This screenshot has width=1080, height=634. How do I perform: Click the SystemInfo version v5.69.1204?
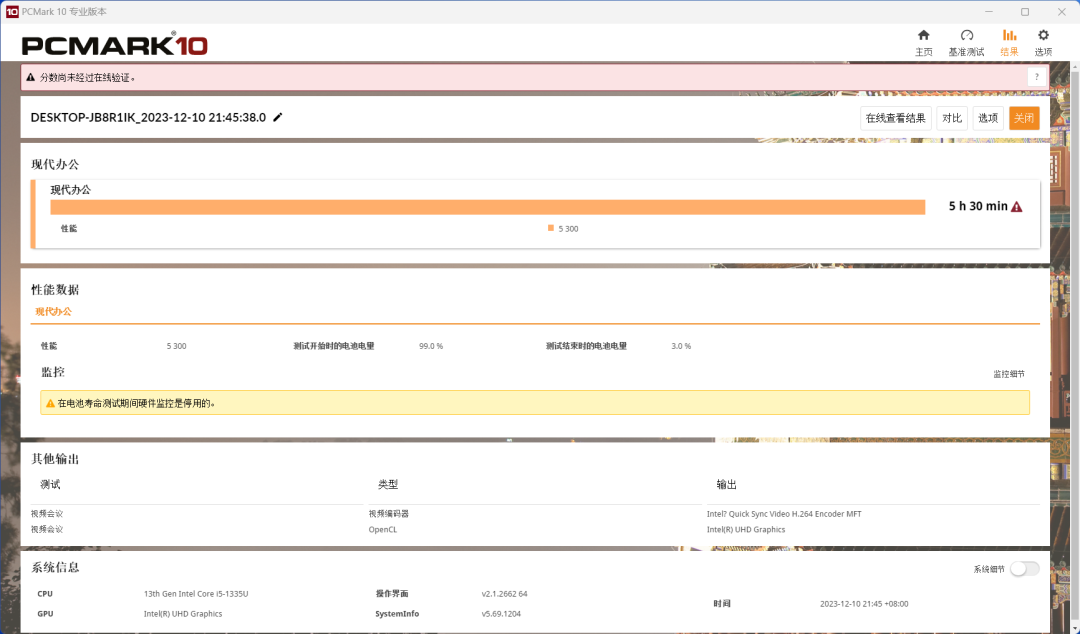click(501, 613)
